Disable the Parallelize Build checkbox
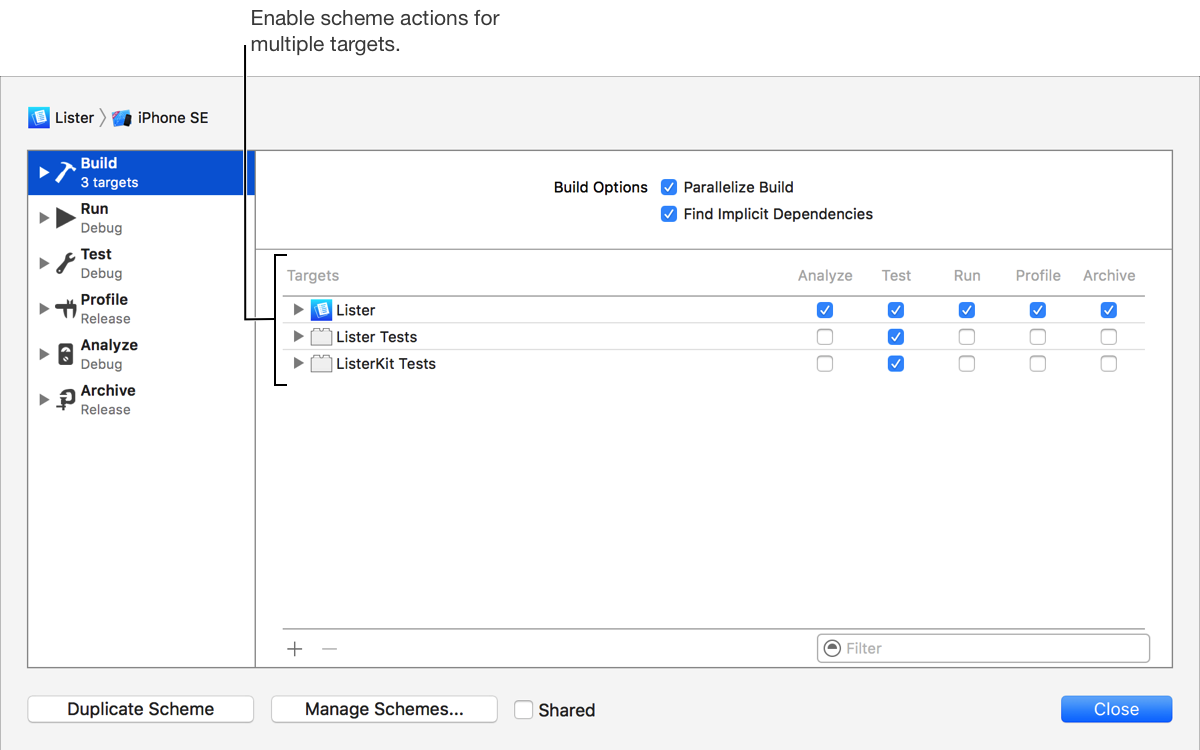This screenshot has width=1200, height=750. tap(670, 187)
